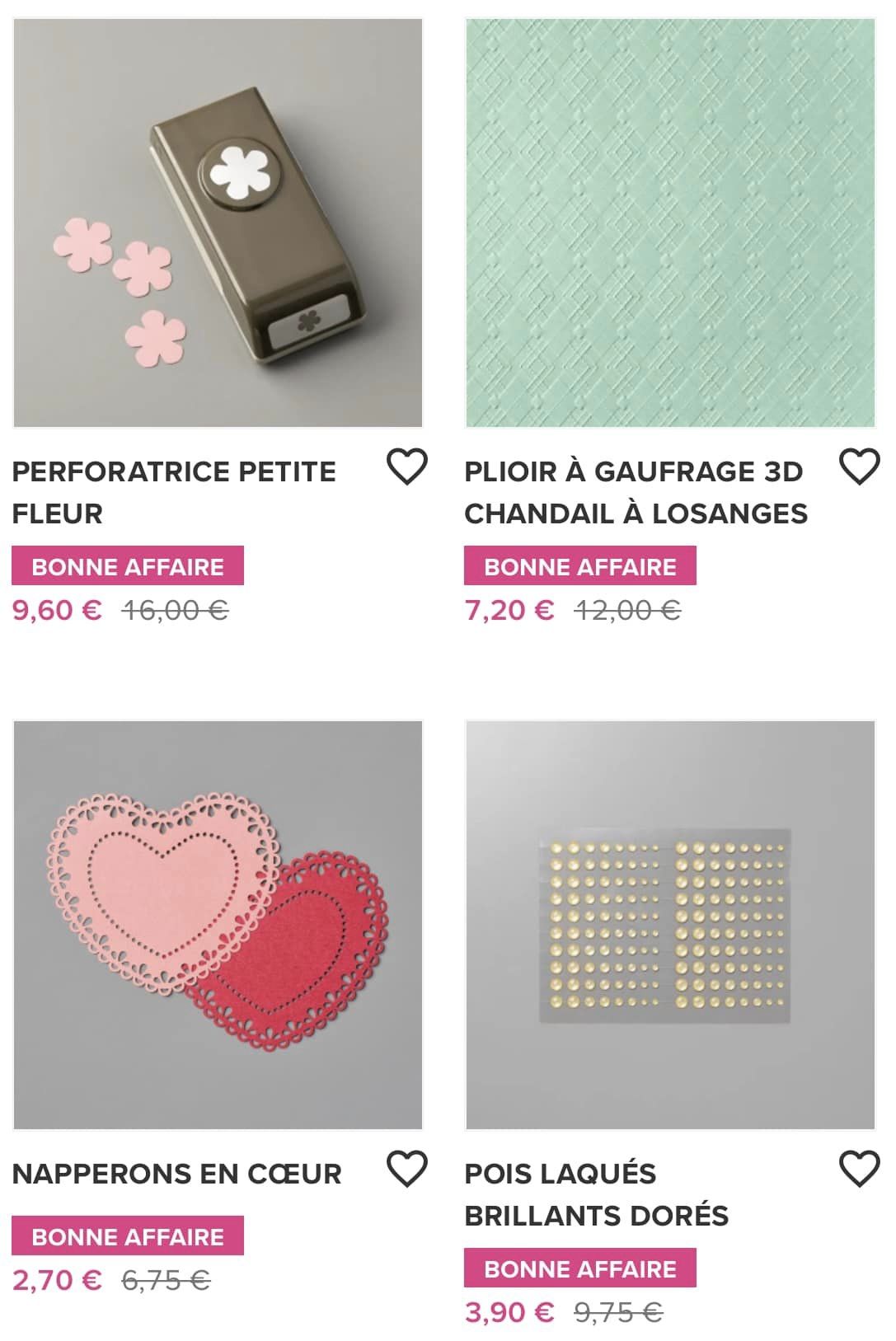The image size is (896, 1341).
Task: Click Bonne Affaire badge under Pois Laqués
Action: click(579, 1268)
